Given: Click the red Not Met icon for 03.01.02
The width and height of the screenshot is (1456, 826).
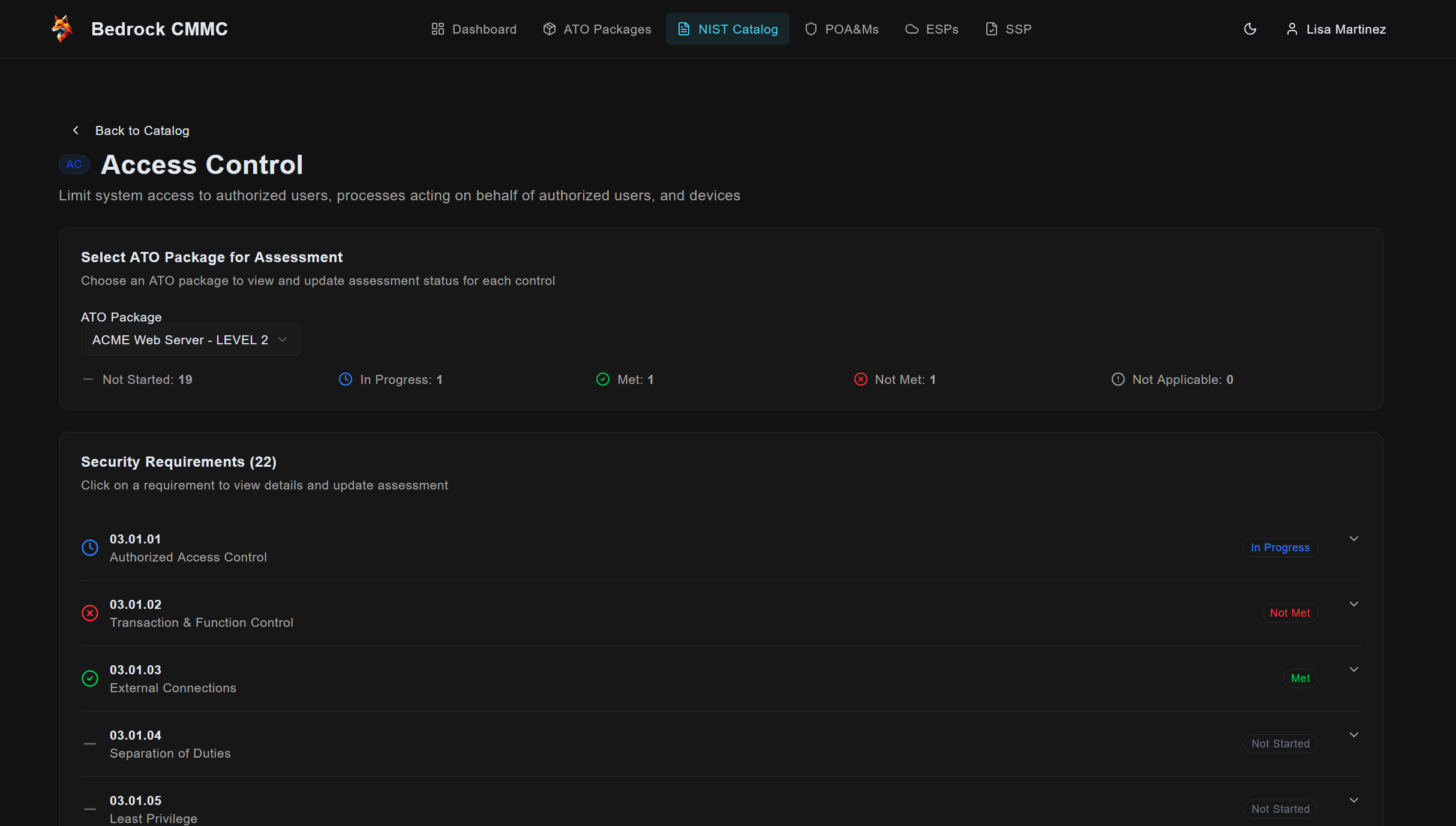Looking at the screenshot, I should click(x=90, y=613).
